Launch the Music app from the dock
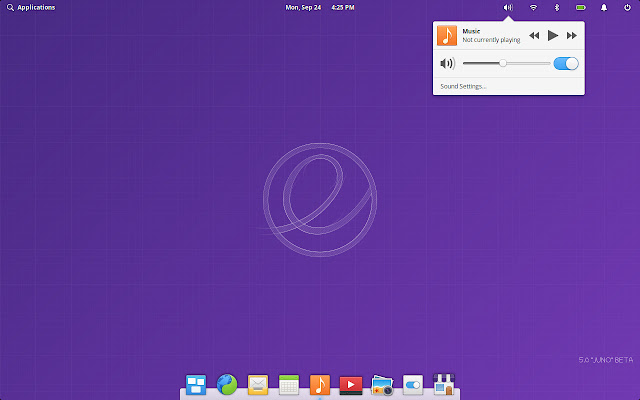 320,385
